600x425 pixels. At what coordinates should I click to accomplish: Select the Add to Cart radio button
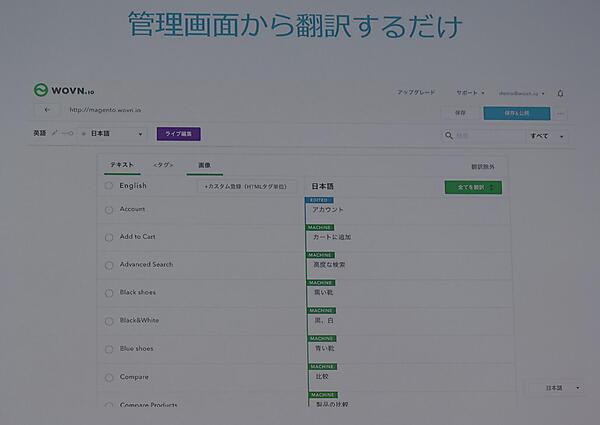pyautogui.click(x=109, y=237)
